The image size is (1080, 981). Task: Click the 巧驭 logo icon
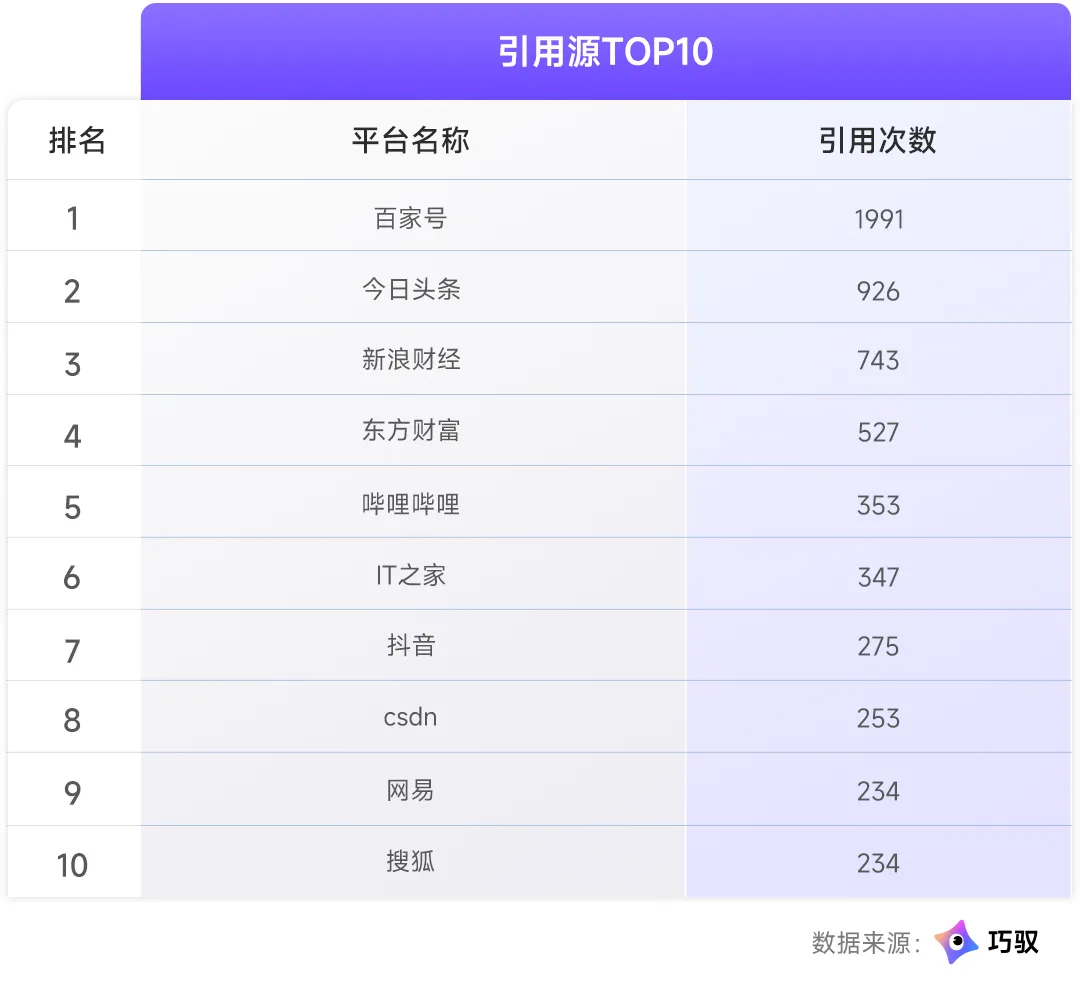coord(955,942)
